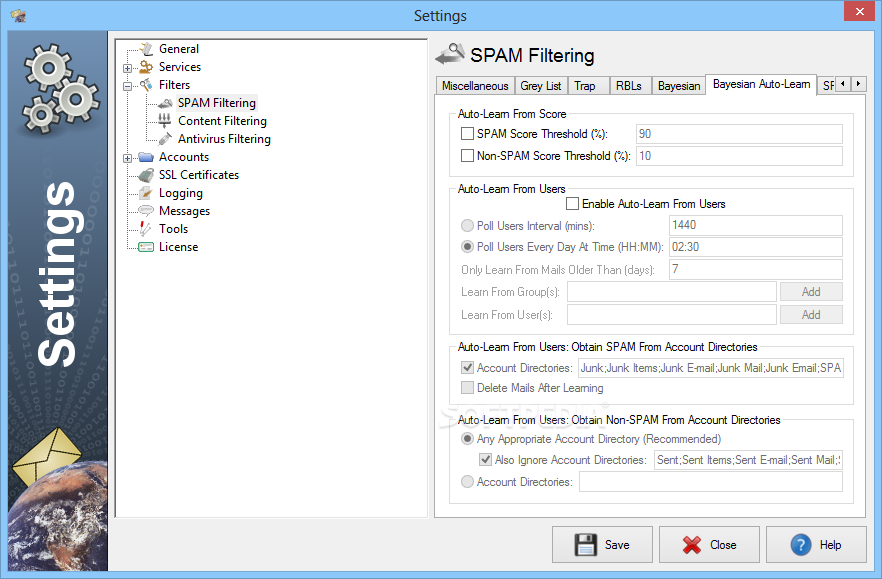Image resolution: width=882 pixels, height=579 pixels.
Task: Click the Poll Users Interval field
Action: click(x=755, y=225)
